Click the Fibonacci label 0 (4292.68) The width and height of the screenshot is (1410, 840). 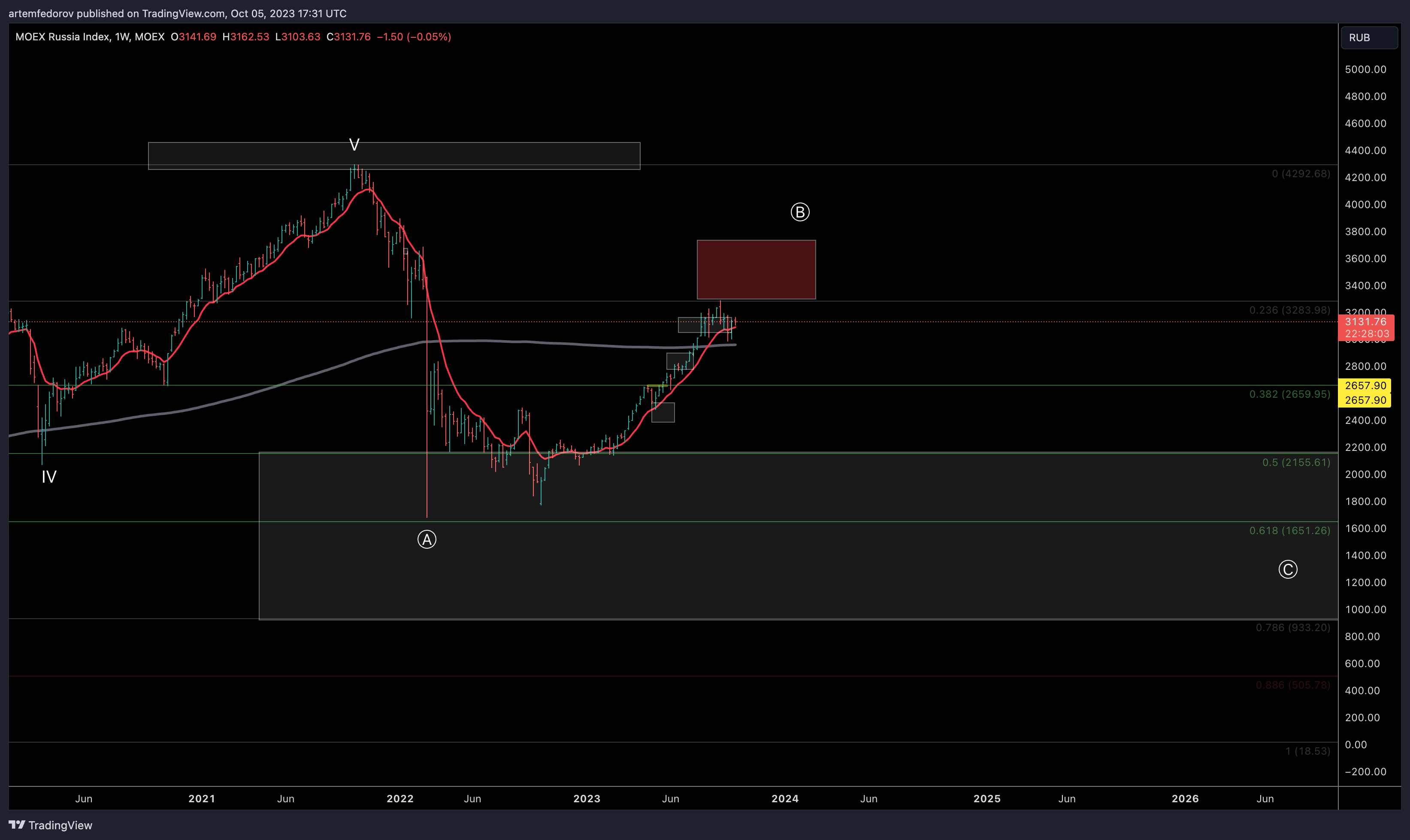(1301, 174)
